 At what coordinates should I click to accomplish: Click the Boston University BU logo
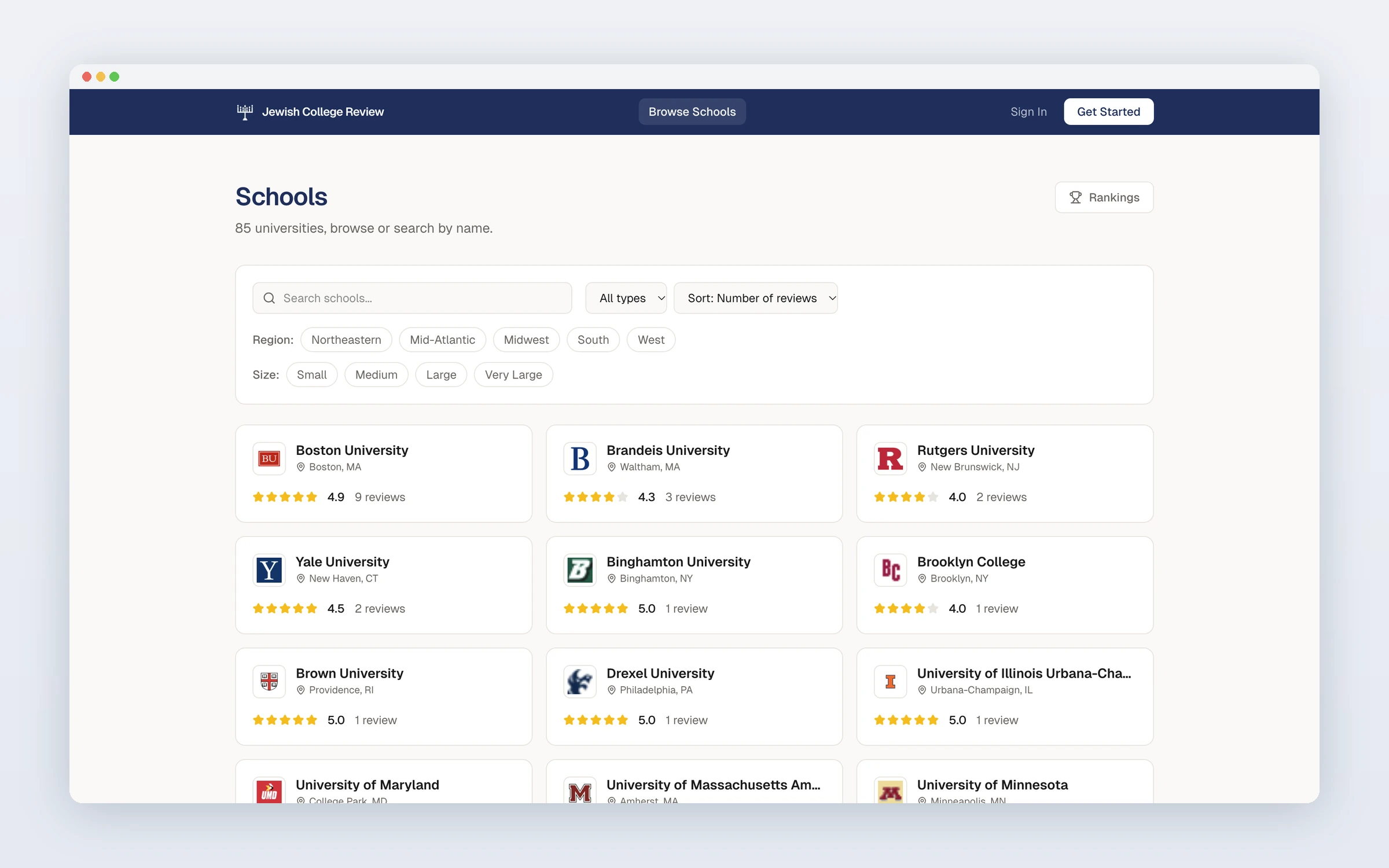point(269,459)
